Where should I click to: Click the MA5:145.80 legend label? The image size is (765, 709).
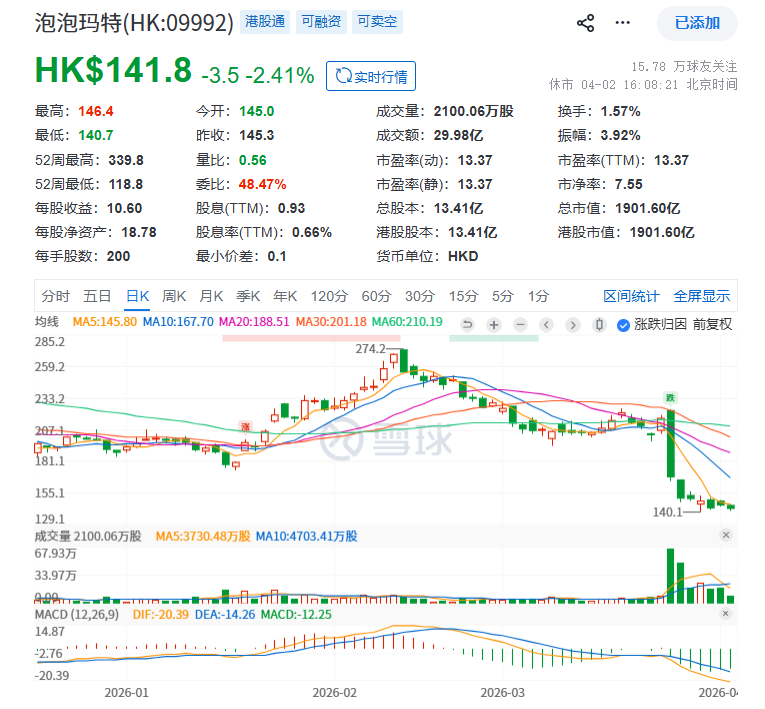click(x=104, y=322)
